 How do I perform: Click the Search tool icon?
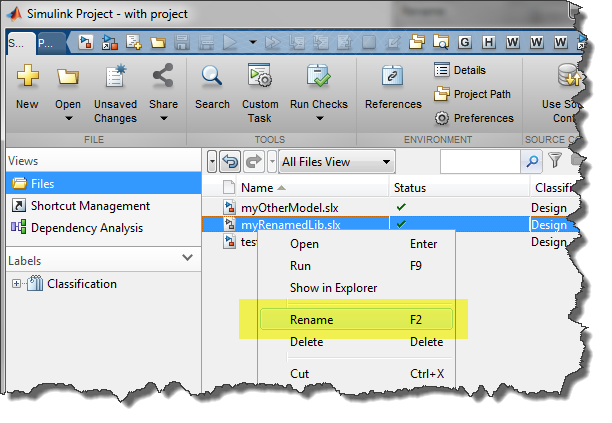[212, 78]
